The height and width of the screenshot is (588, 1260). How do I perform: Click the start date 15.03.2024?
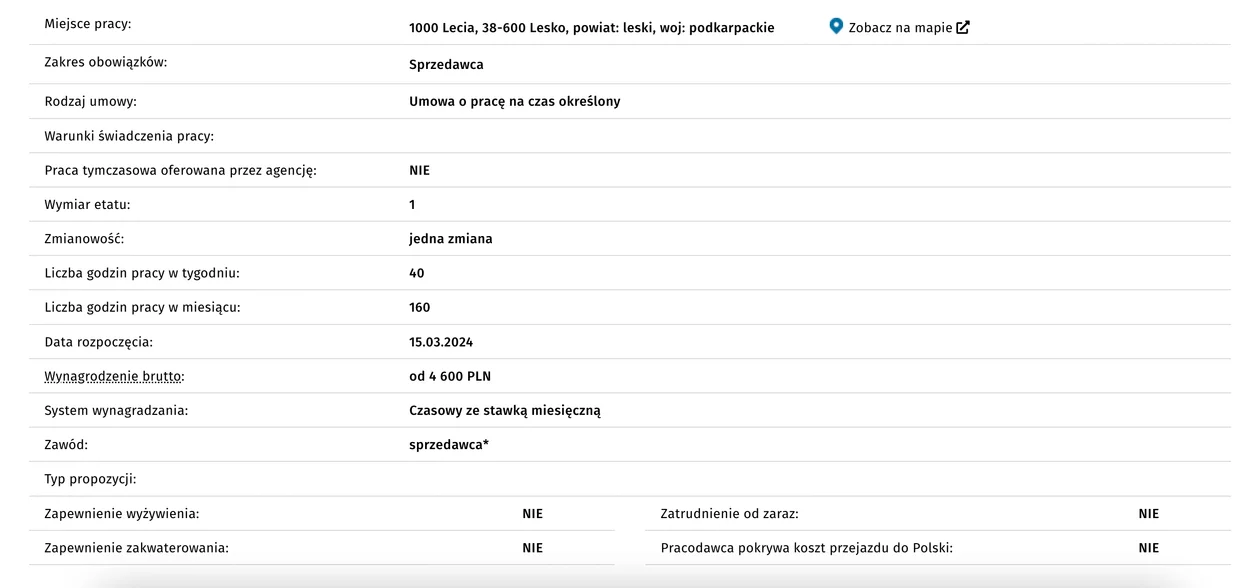(441, 342)
